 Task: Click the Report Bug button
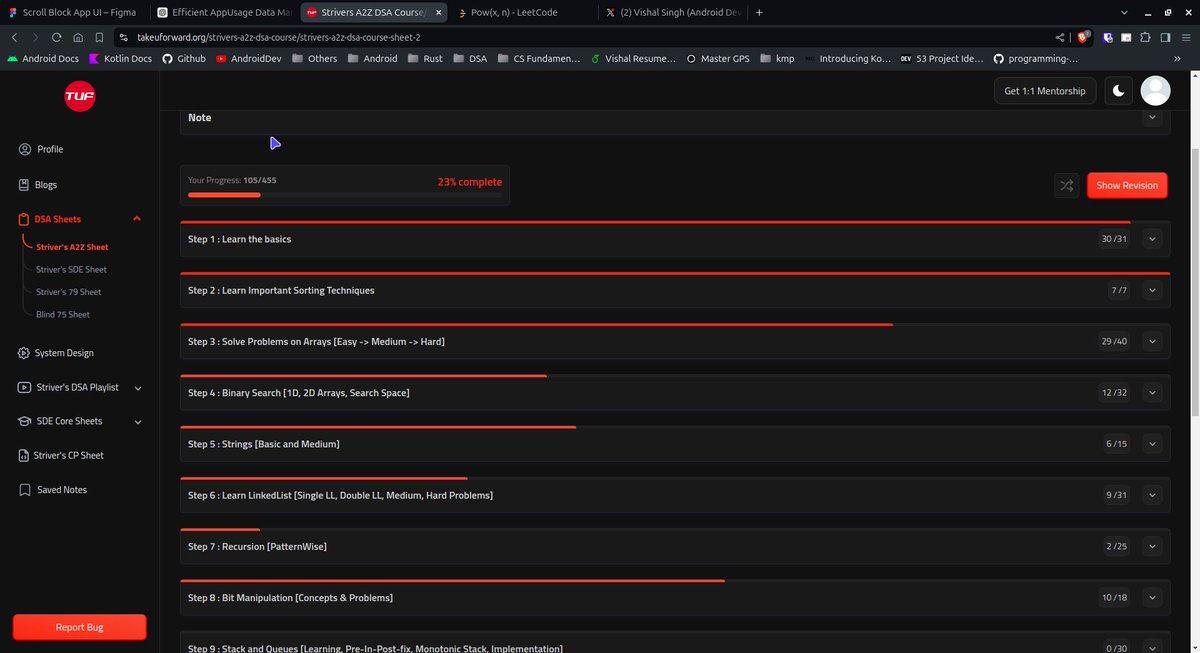(79, 627)
